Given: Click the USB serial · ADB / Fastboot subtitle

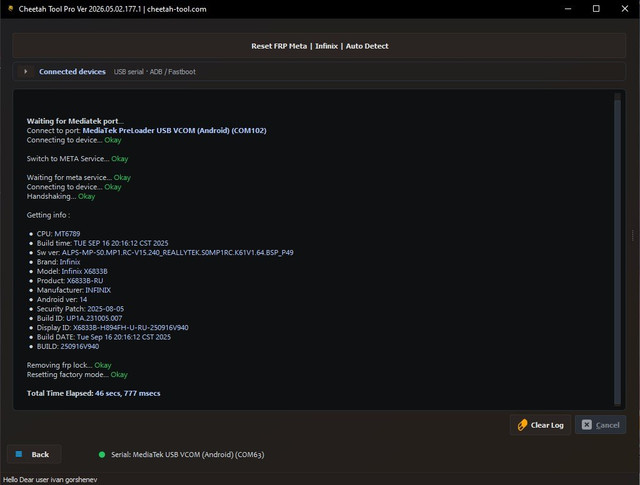Looking at the screenshot, I should [154, 72].
